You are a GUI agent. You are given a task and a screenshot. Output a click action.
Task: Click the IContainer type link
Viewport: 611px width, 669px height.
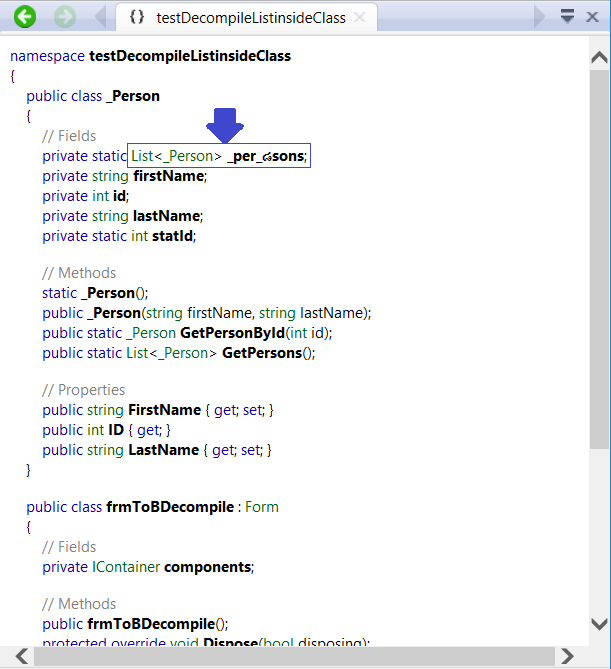click(126, 567)
